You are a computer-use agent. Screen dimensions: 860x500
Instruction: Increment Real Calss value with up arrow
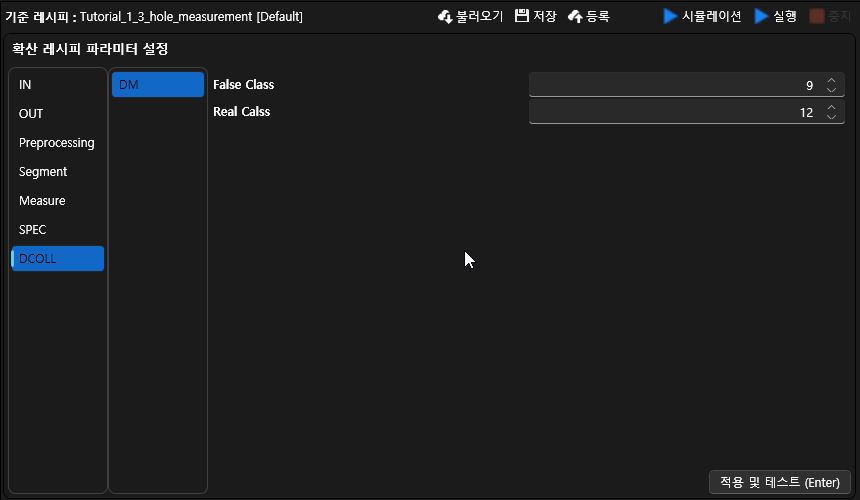click(x=831, y=107)
